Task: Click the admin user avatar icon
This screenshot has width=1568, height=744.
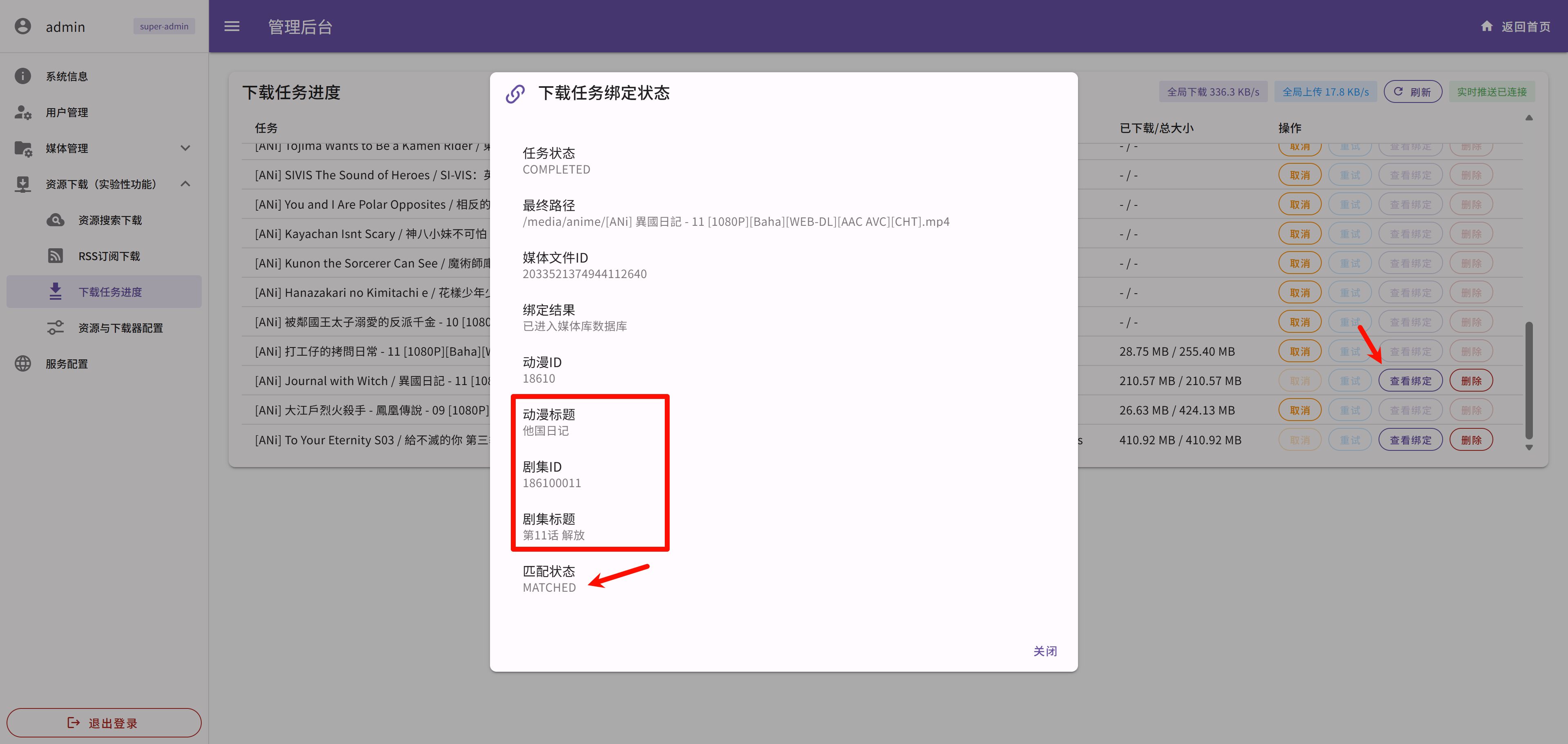Action: pyautogui.click(x=22, y=26)
